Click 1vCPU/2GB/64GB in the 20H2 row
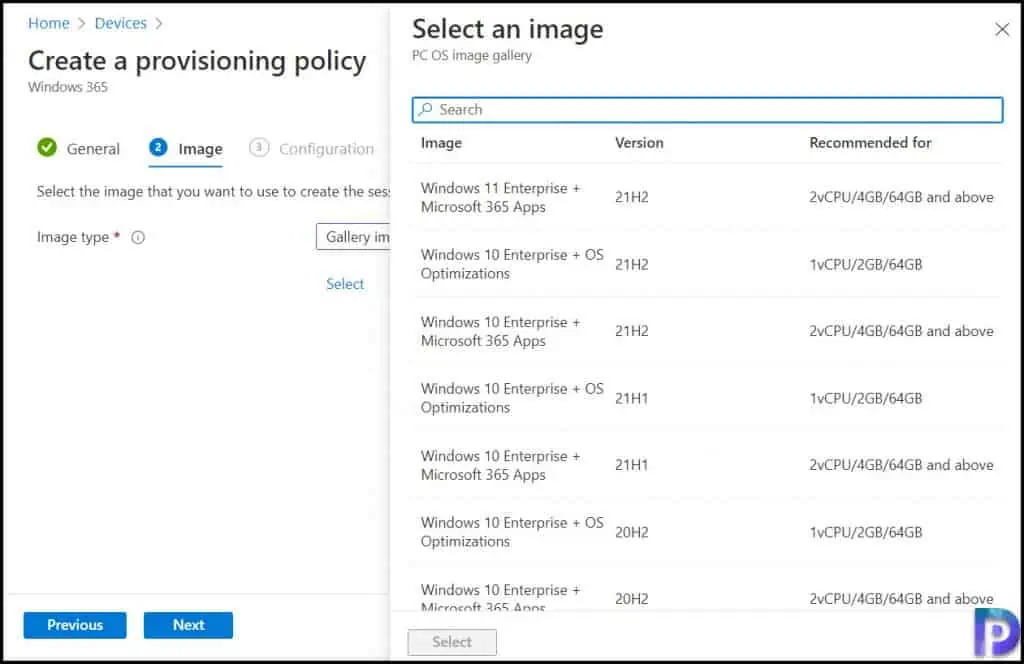Viewport: 1024px width, 664px height. [866, 532]
